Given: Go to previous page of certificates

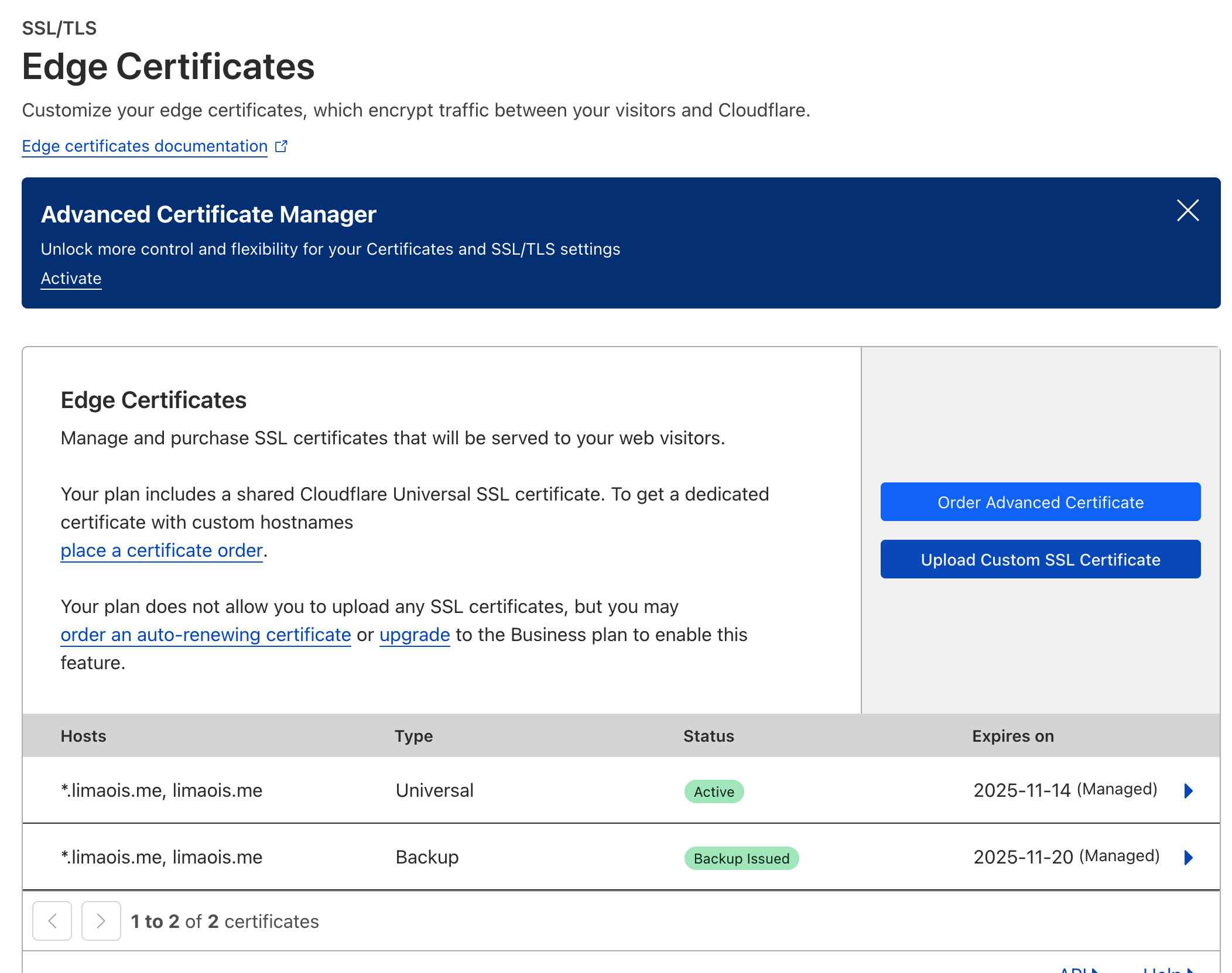Looking at the screenshot, I should pyautogui.click(x=52, y=921).
